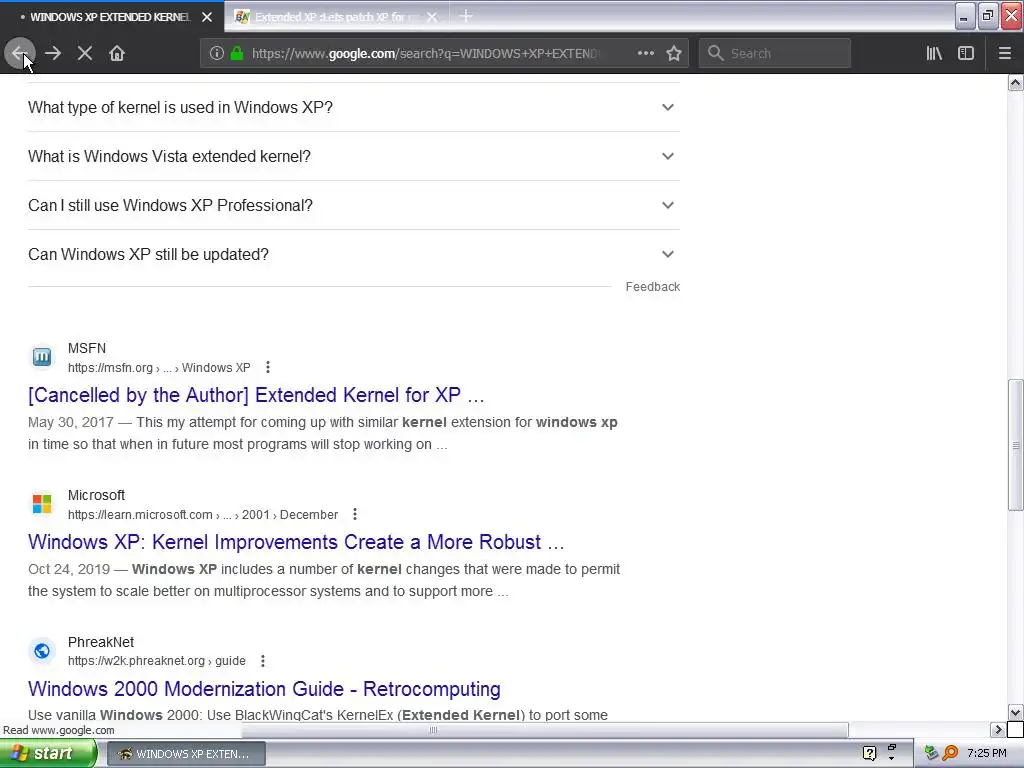
Task: Click the 'May 30, 2017' snippet date
Action: (71, 423)
